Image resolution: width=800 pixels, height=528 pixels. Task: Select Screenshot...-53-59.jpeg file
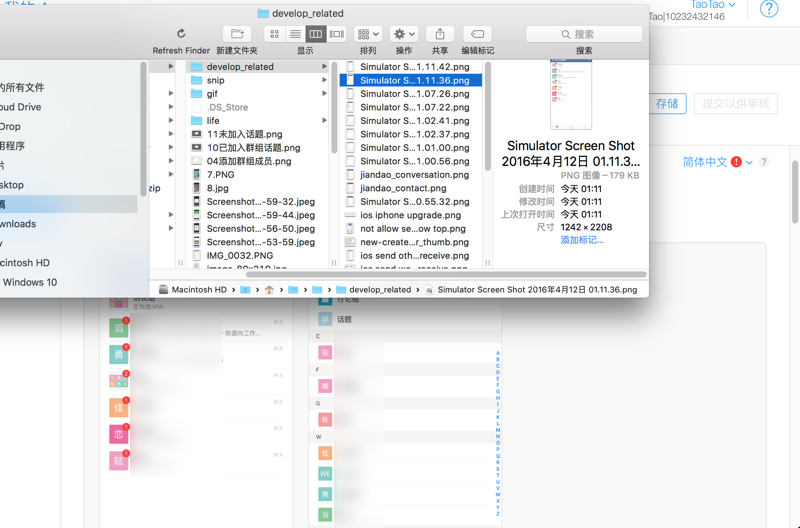[x=259, y=242]
